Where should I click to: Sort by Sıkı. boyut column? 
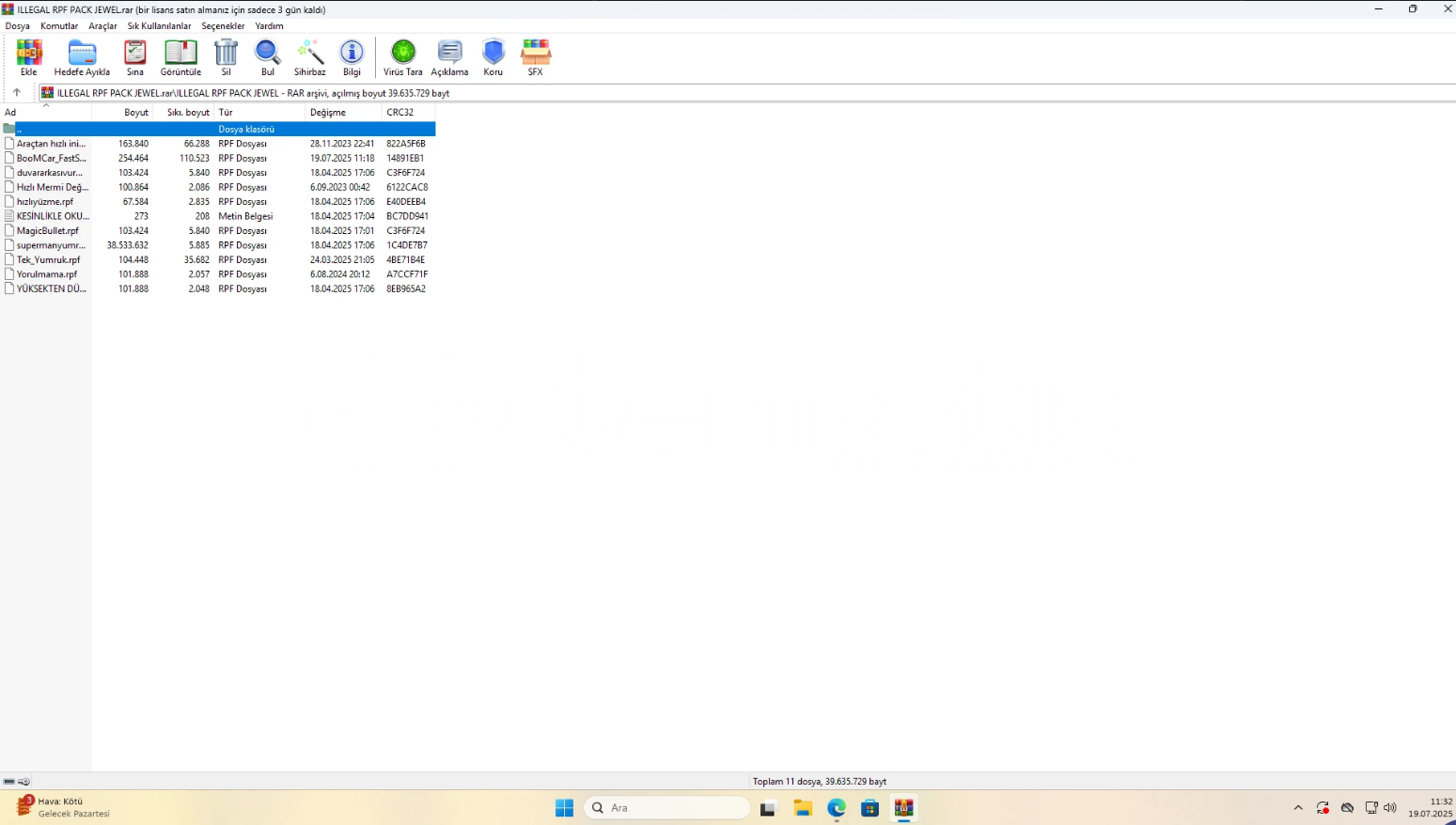click(183, 113)
